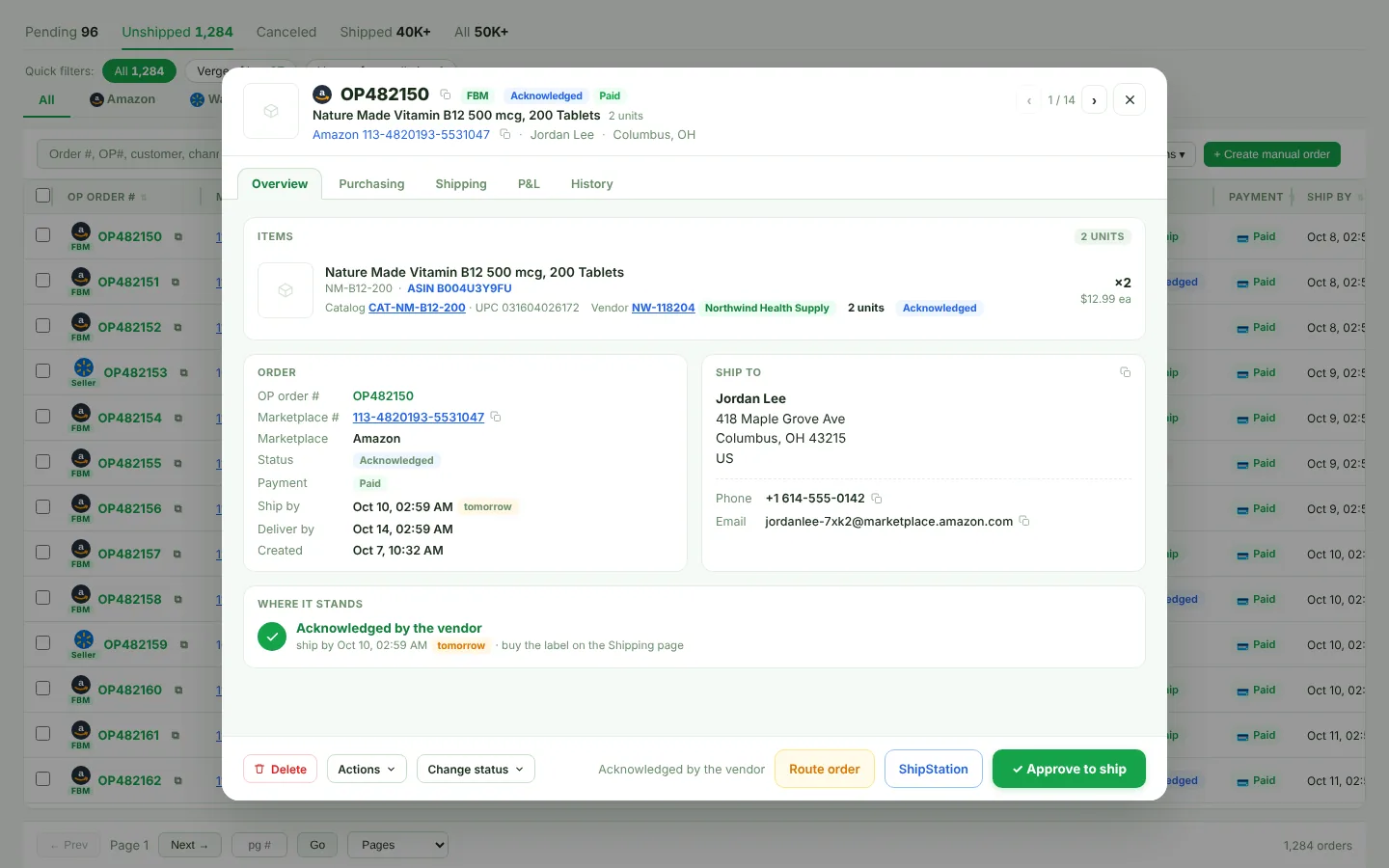Copy order number OP482151 in table
Viewport: 1389px width, 868px height.
coord(176,283)
